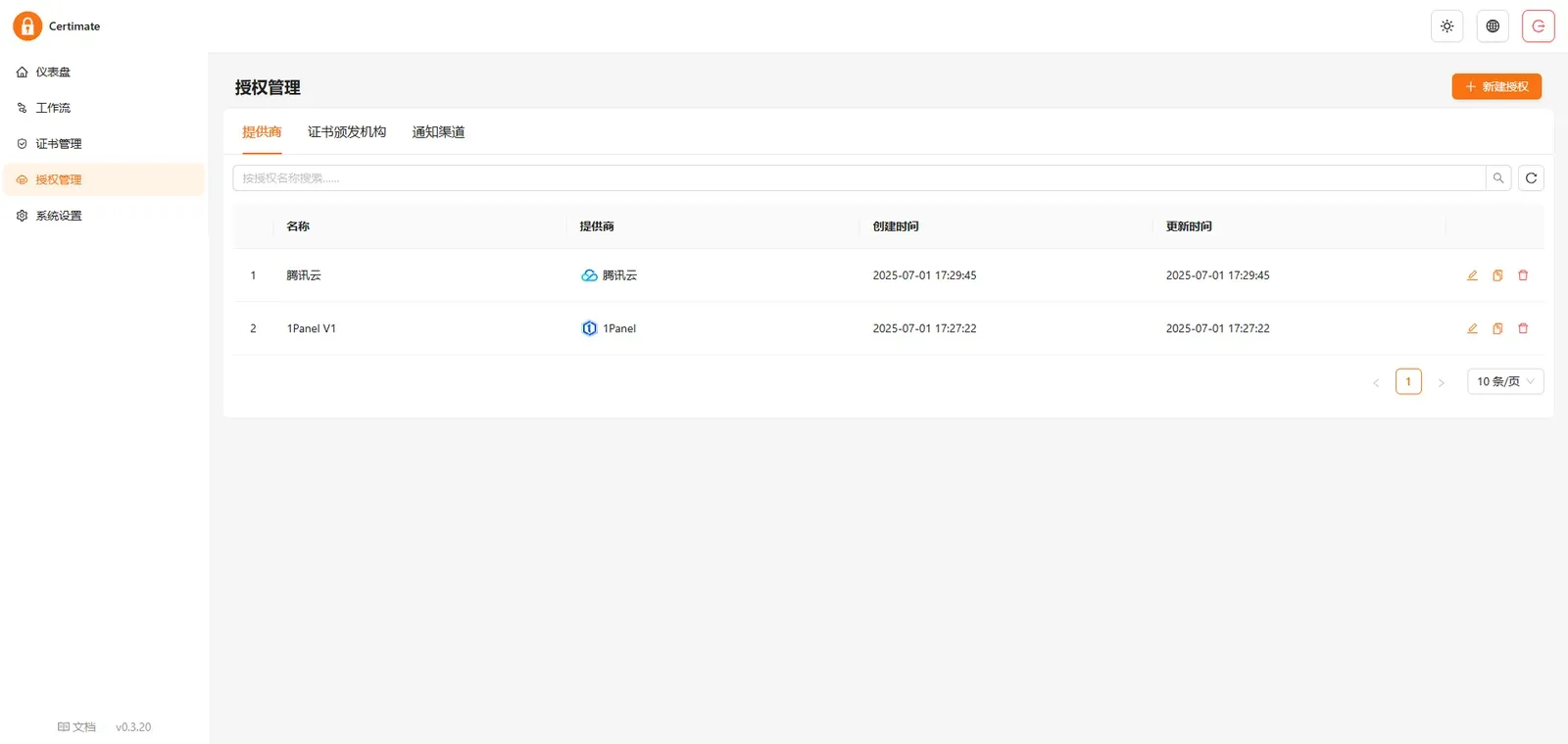The width and height of the screenshot is (1568, 744).
Task: Click the Certimate logo icon
Action: click(x=27, y=26)
